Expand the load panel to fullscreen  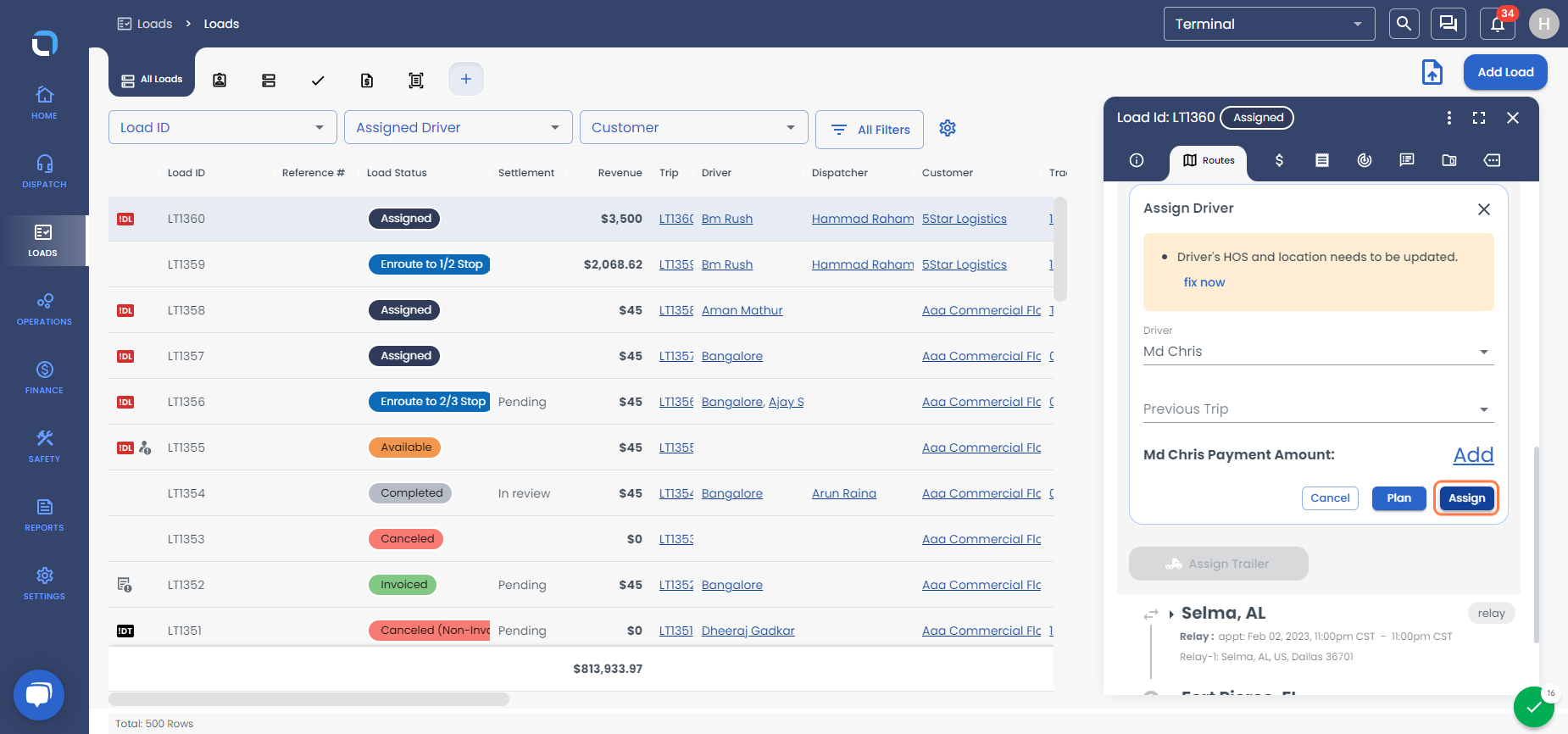point(1479,118)
